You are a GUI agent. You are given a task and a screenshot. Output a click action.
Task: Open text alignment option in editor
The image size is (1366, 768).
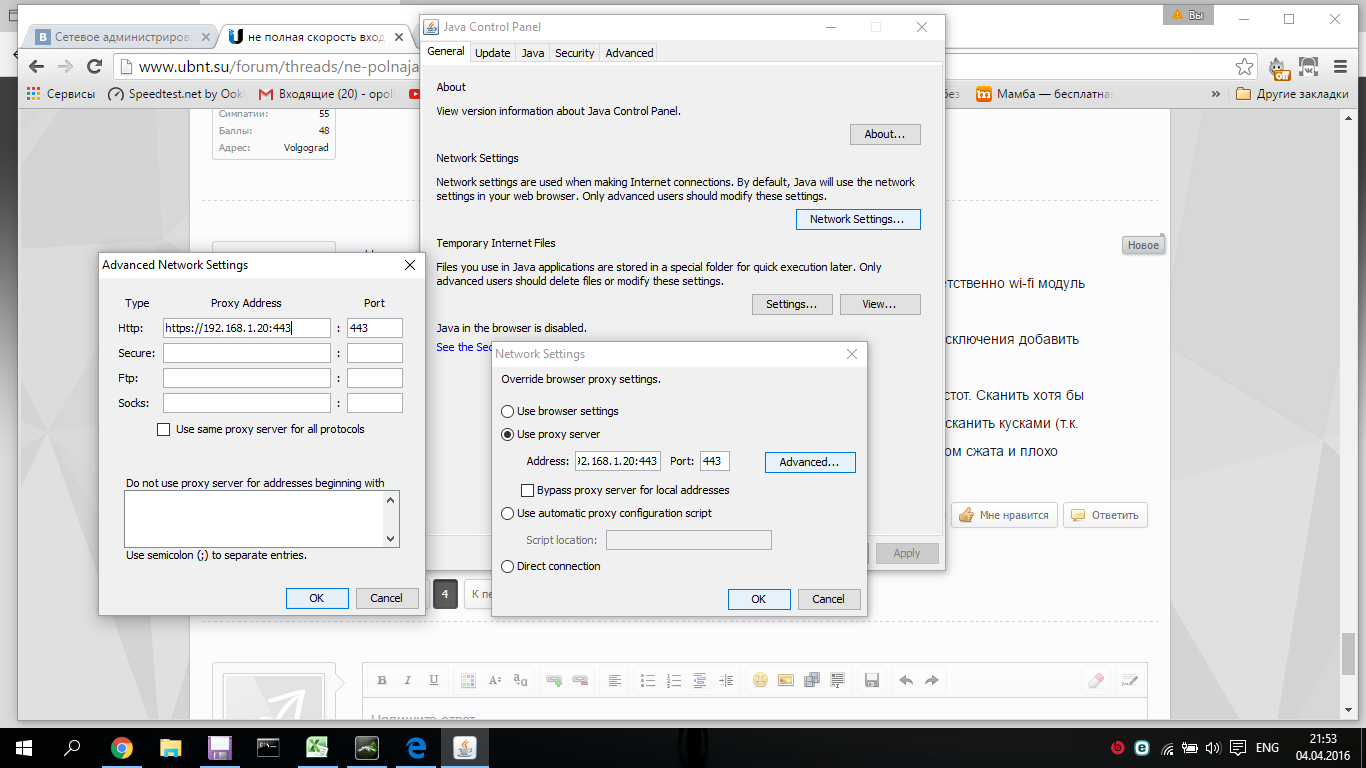pos(614,680)
